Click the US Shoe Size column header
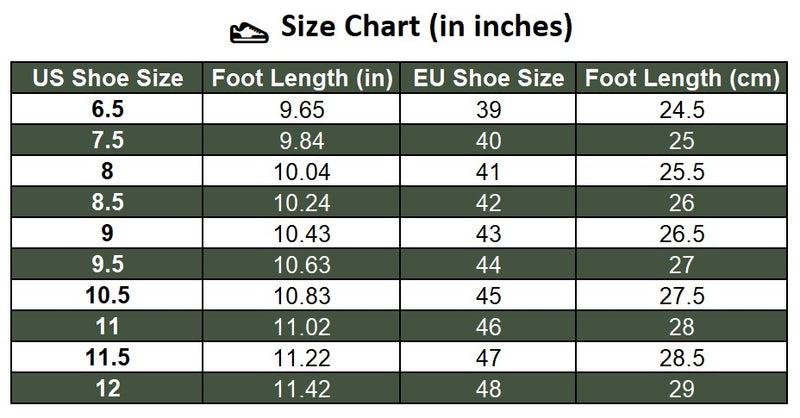Image resolution: width=800 pixels, height=418 pixels. (107, 78)
